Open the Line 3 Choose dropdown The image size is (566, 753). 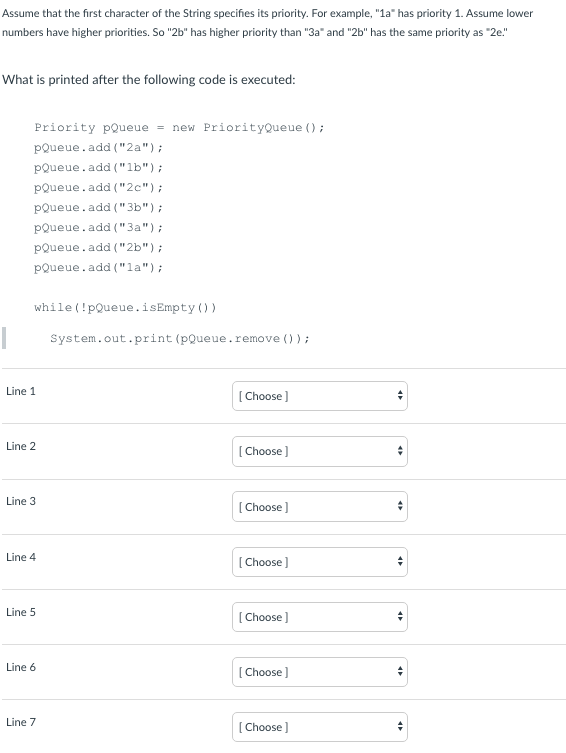[320, 507]
